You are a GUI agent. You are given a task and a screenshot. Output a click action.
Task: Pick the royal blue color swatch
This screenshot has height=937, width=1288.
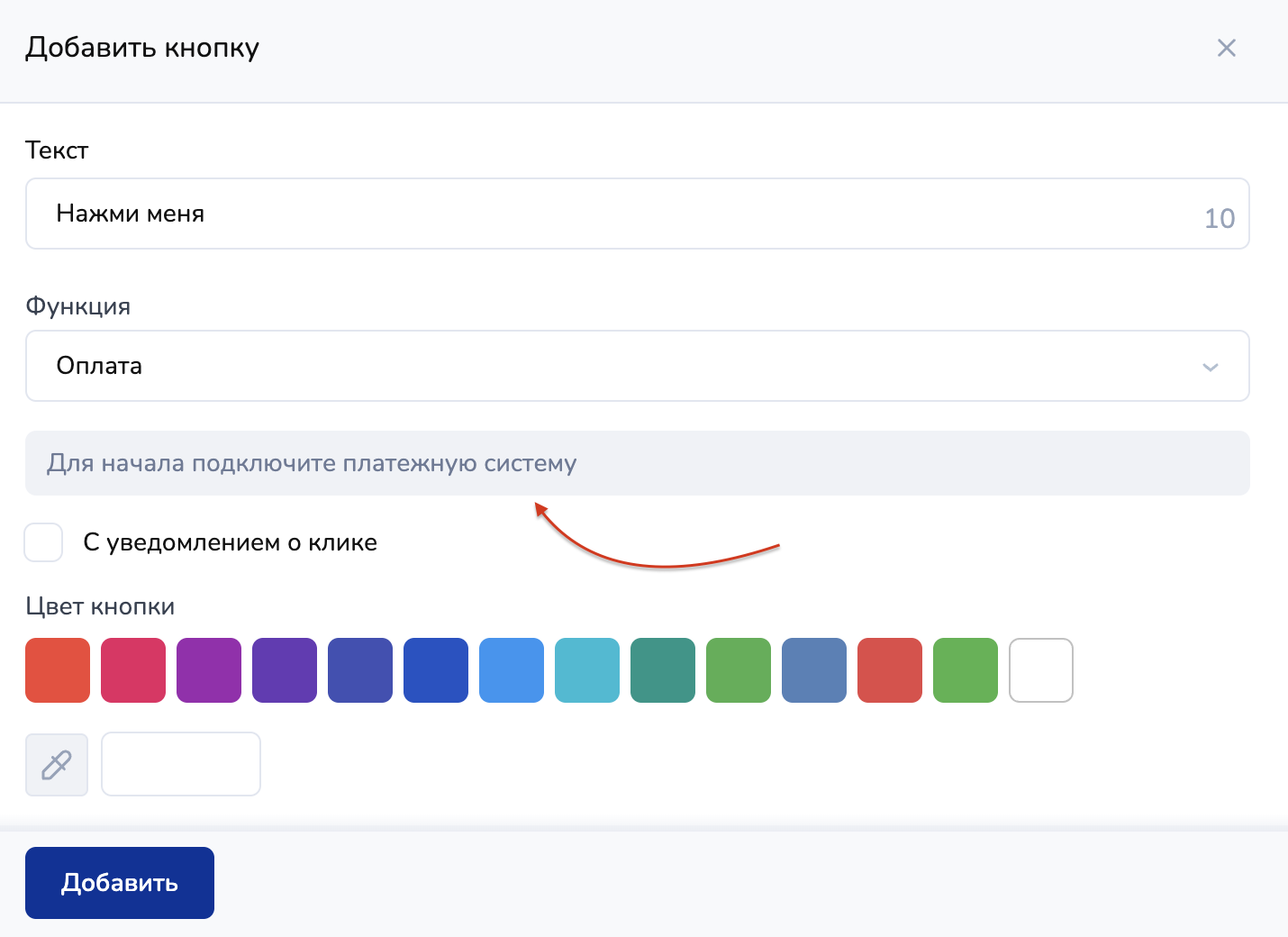click(436, 670)
